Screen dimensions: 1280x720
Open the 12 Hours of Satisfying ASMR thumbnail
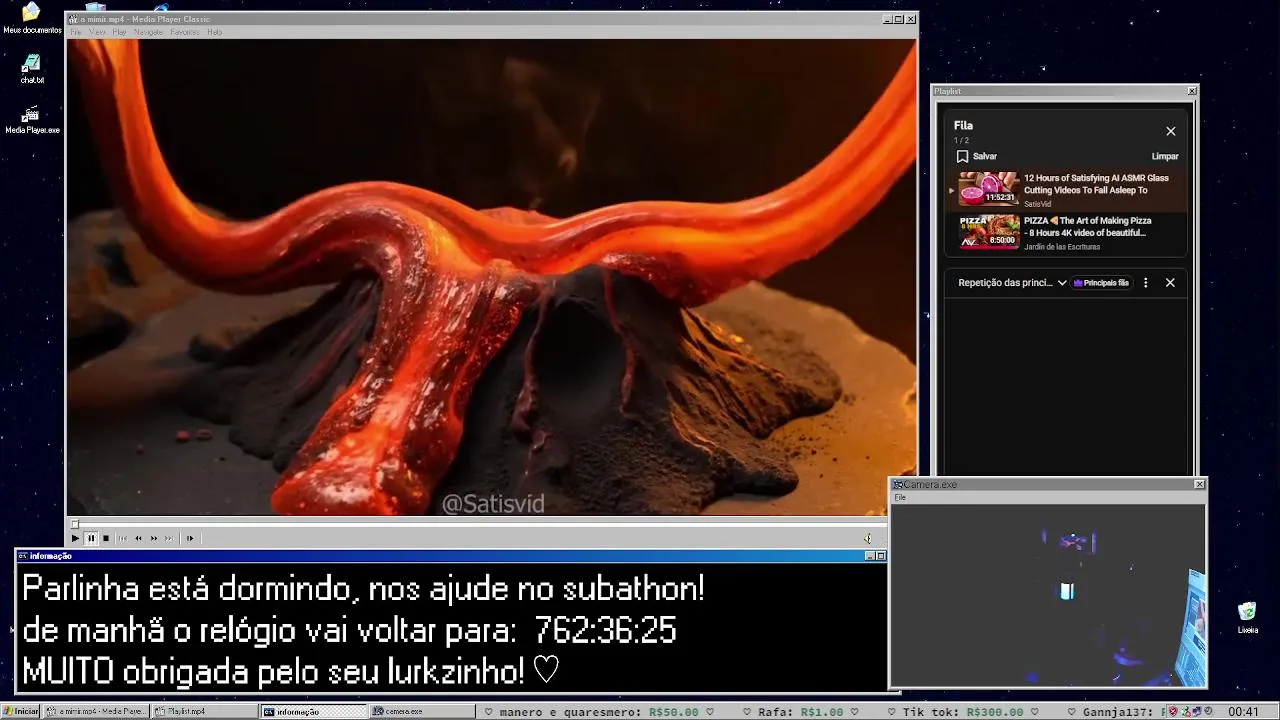[x=989, y=188]
